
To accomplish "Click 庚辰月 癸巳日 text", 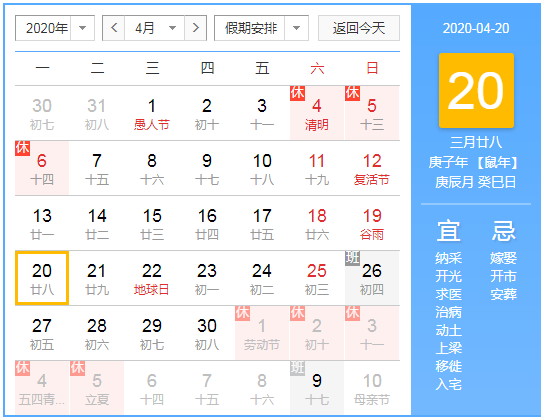I will point(475,182).
